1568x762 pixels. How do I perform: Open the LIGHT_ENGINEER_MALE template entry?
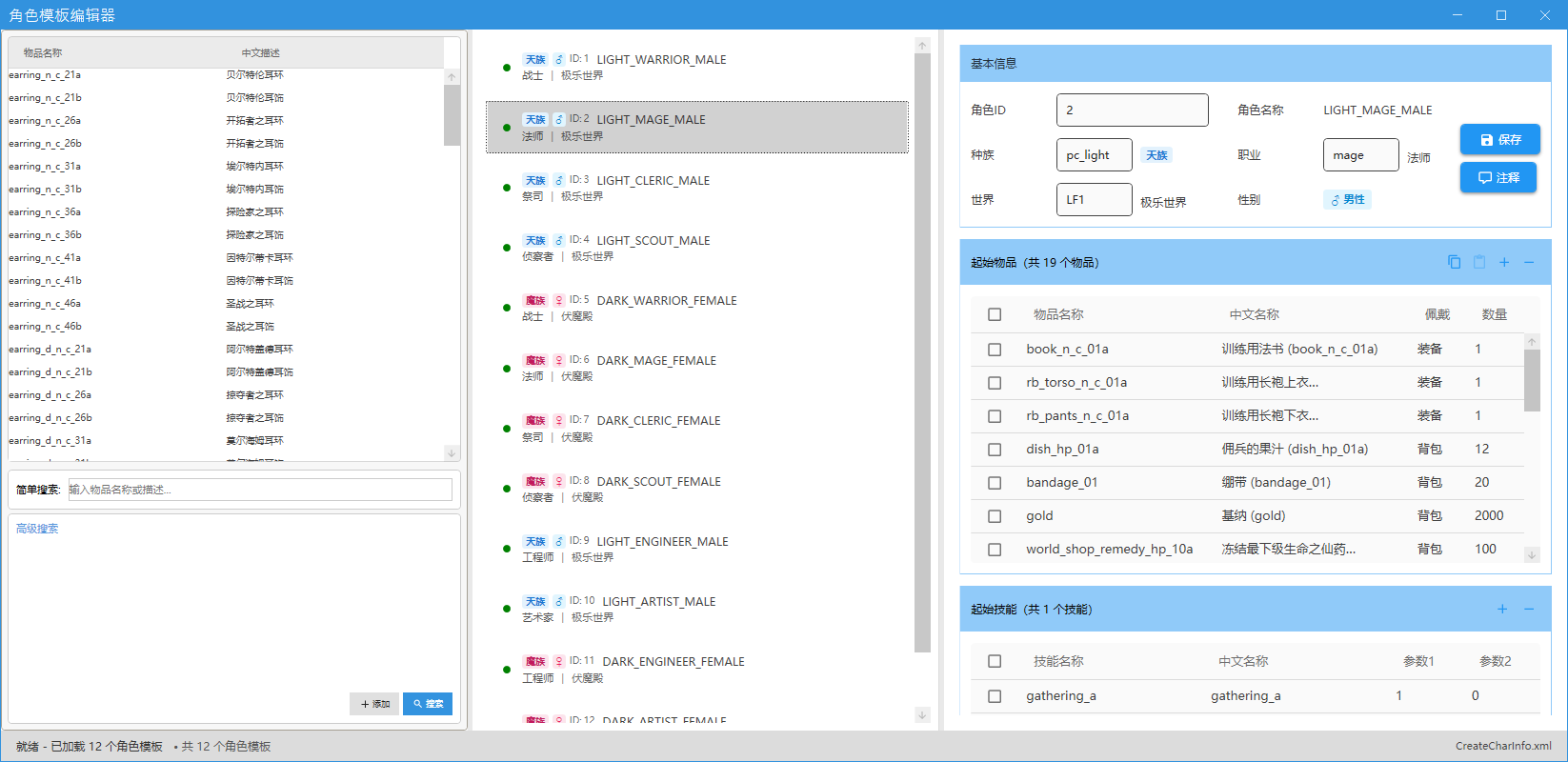tap(662, 542)
